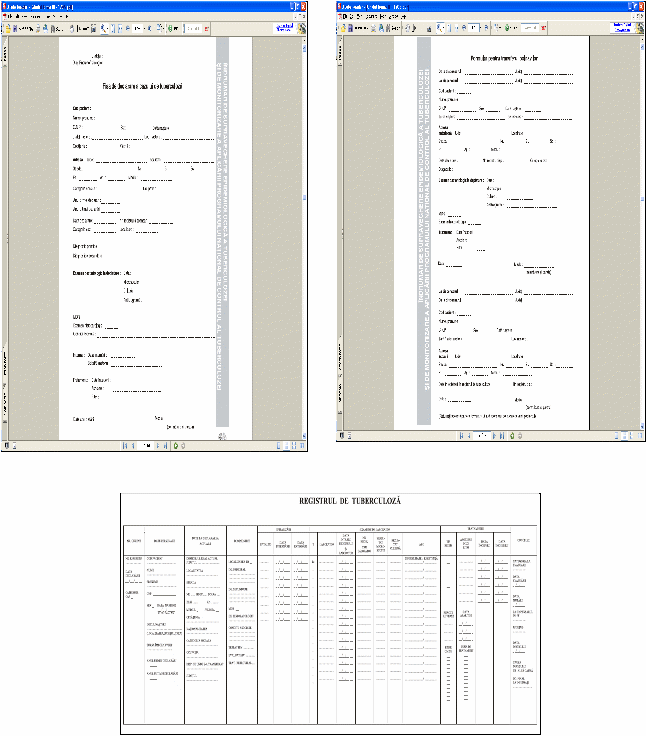First page arrow in left window status bar
The width and height of the screenshot is (646, 736).
point(125,445)
